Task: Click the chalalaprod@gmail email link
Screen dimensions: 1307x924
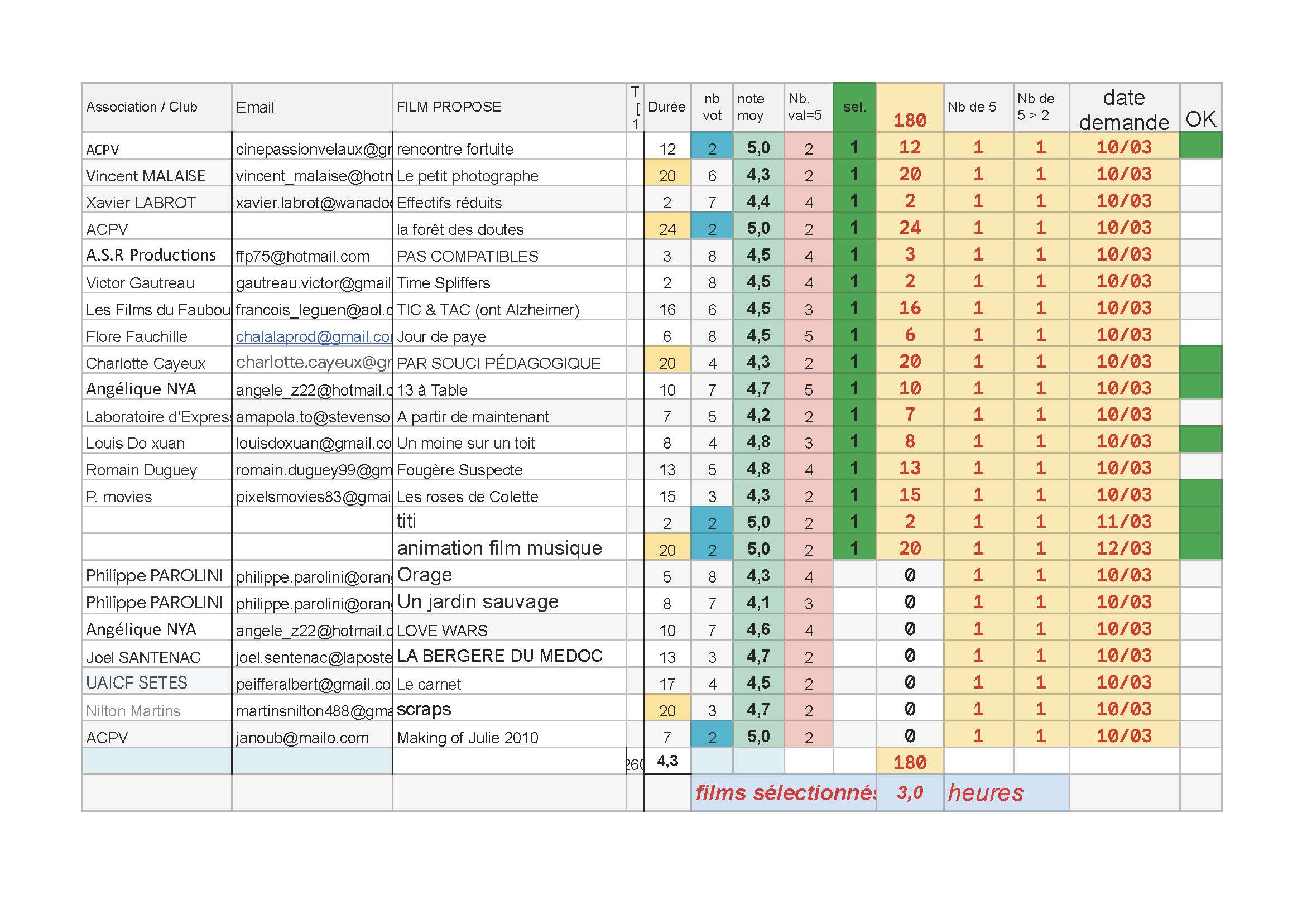Action: 313,336
